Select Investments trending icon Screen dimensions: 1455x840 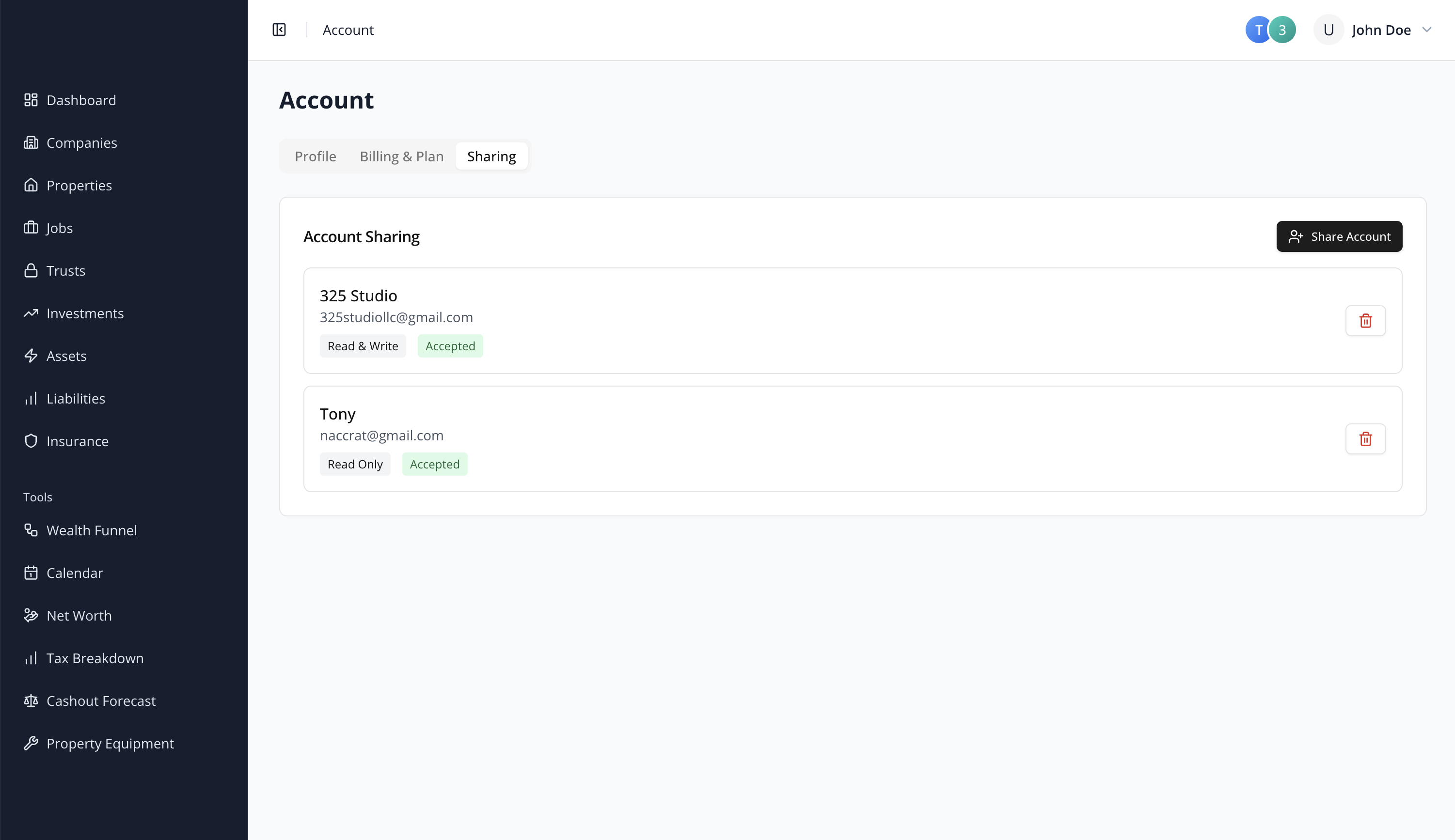(31, 313)
